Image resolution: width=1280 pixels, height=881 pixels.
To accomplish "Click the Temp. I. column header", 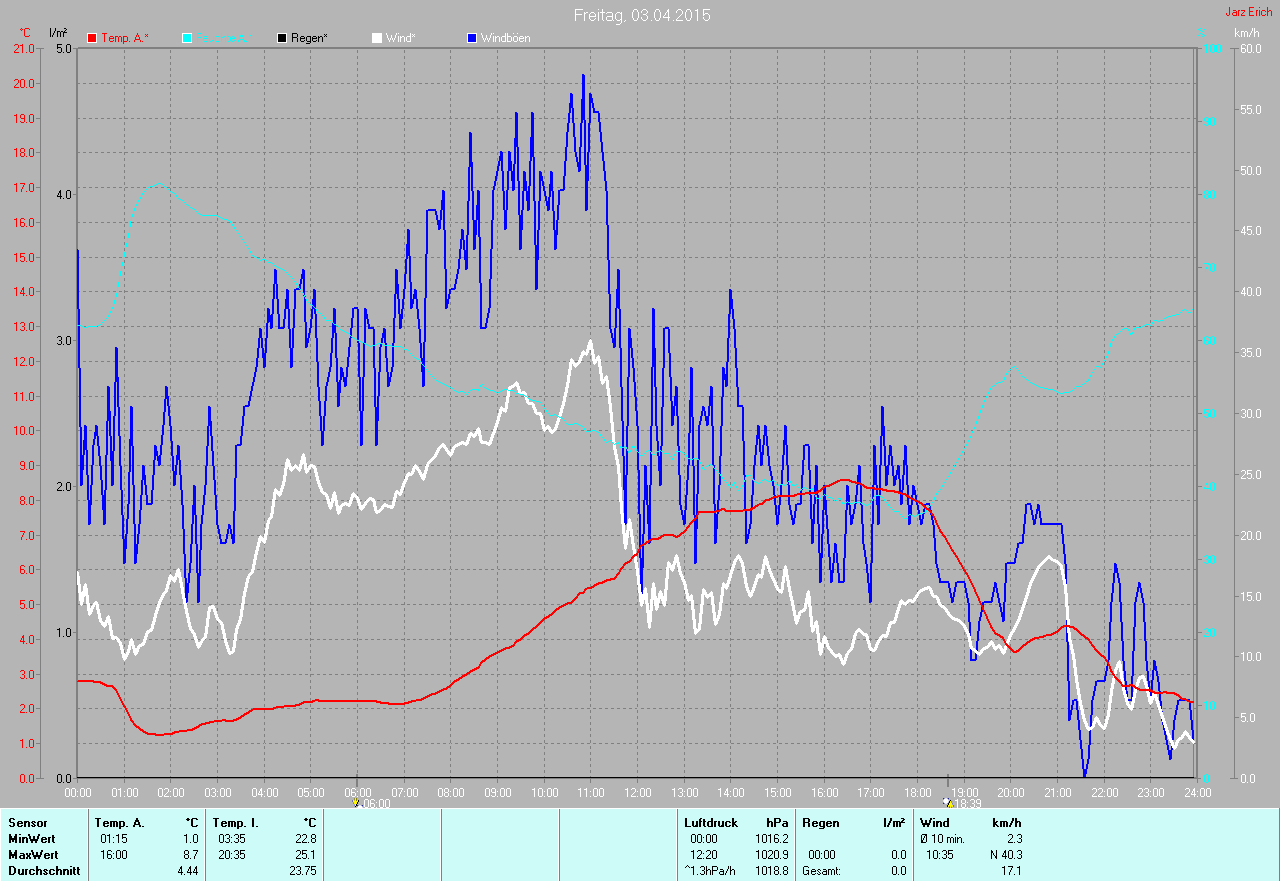I will click(234, 823).
